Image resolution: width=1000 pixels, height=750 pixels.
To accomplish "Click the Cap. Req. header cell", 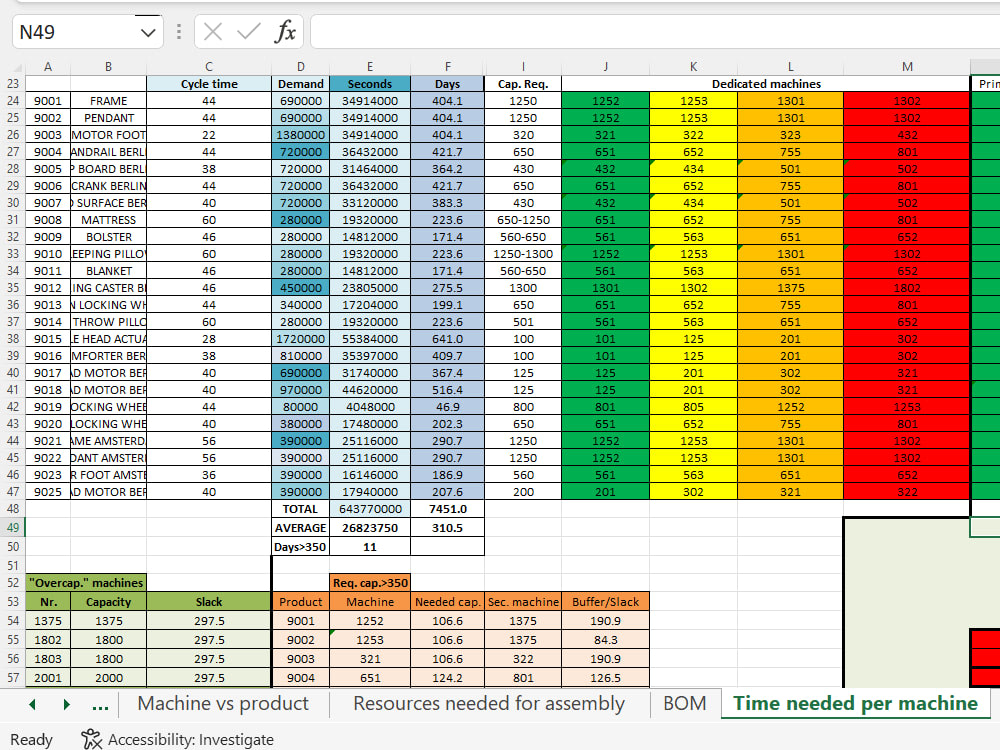I will pos(523,84).
